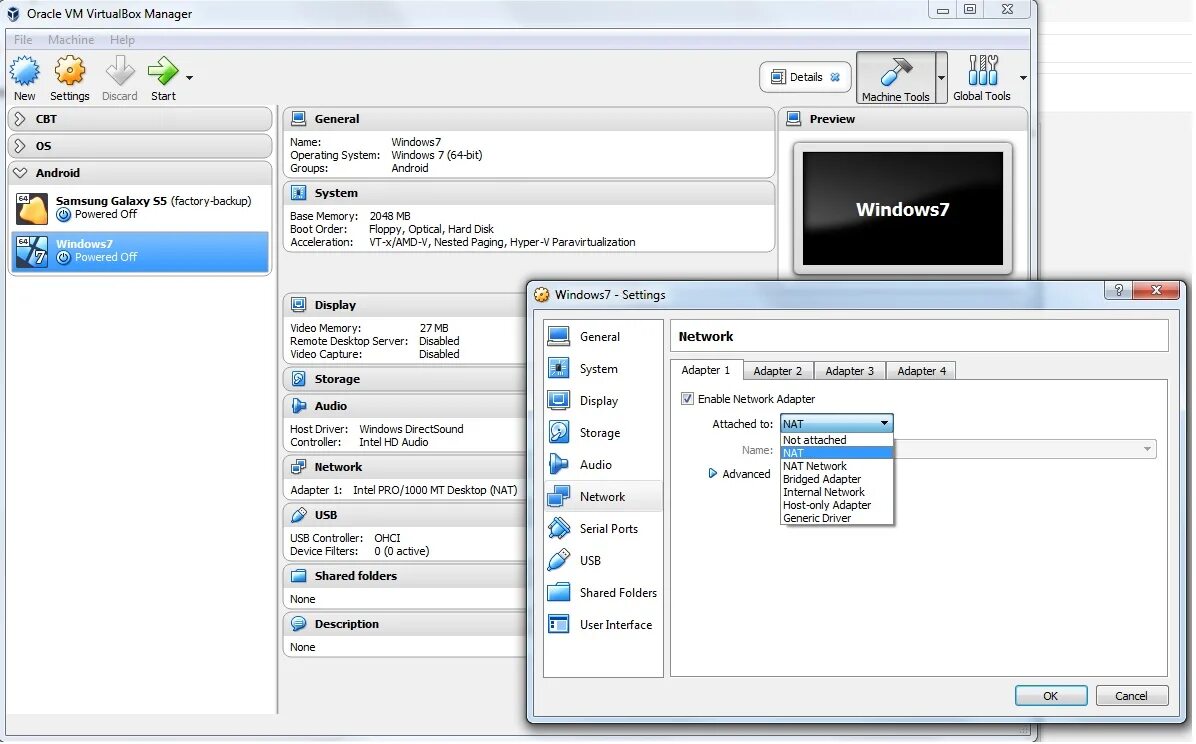This screenshot has height=744, width=1196.
Task: Start the VM with green arrow
Action: tap(162, 72)
